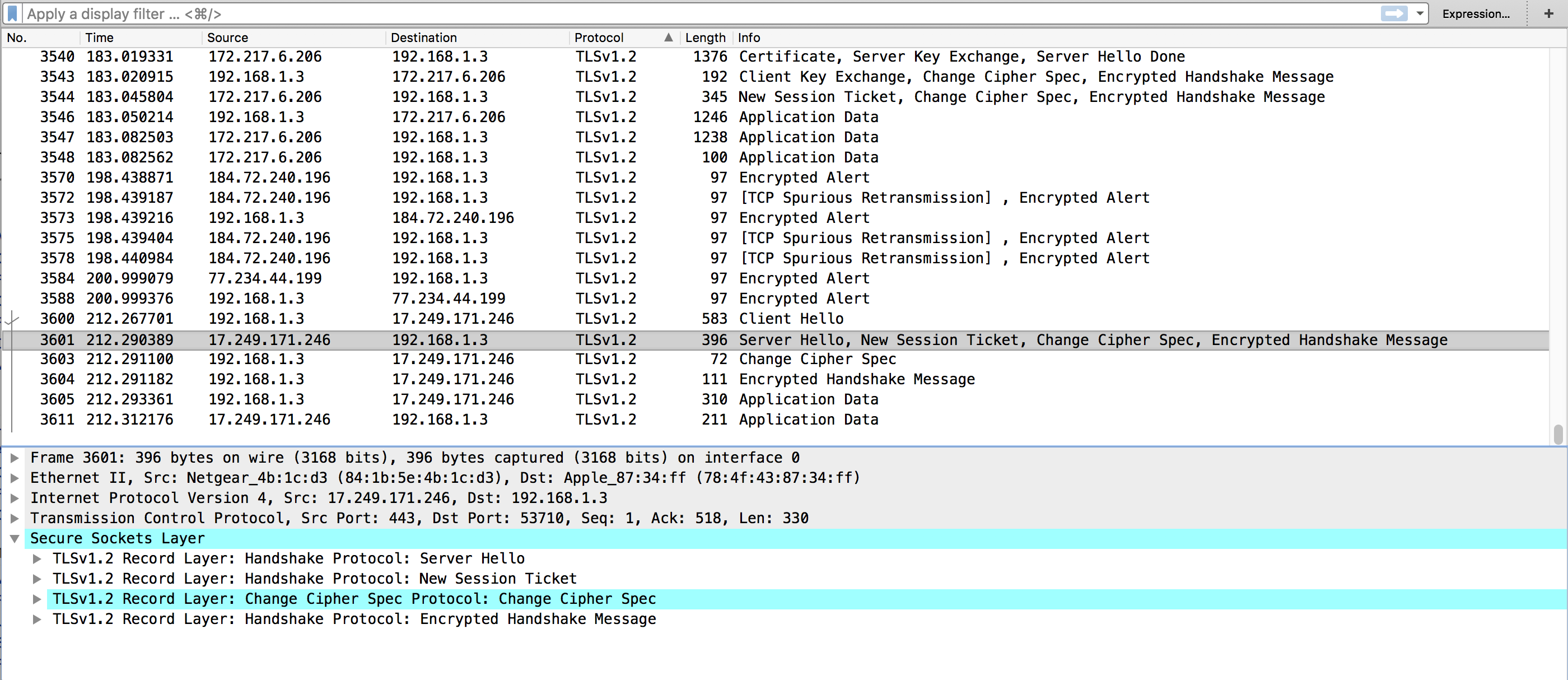Expand the Server Hello record layer
The image size is (1568, 680).
[37, 558]
